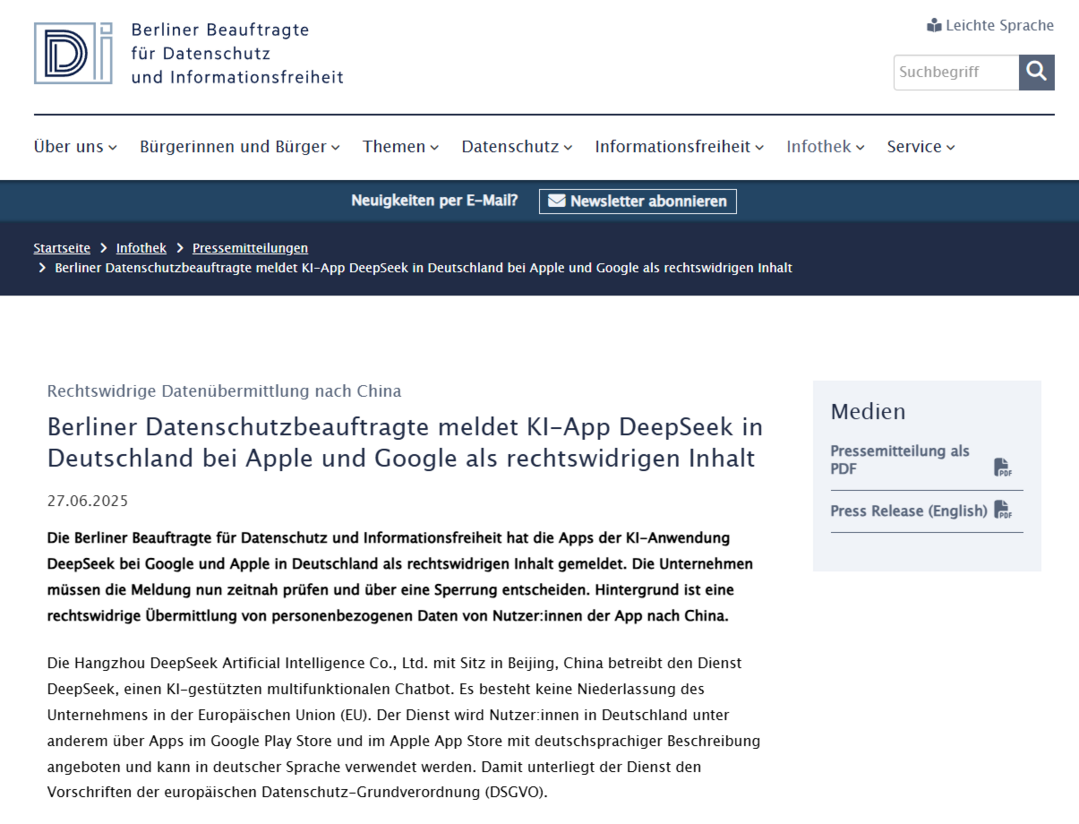The width and height of the screenshot is (1079, 824).
Task: Click Neuigkeiten per E-Mail? text
Action: coord(434,200)
